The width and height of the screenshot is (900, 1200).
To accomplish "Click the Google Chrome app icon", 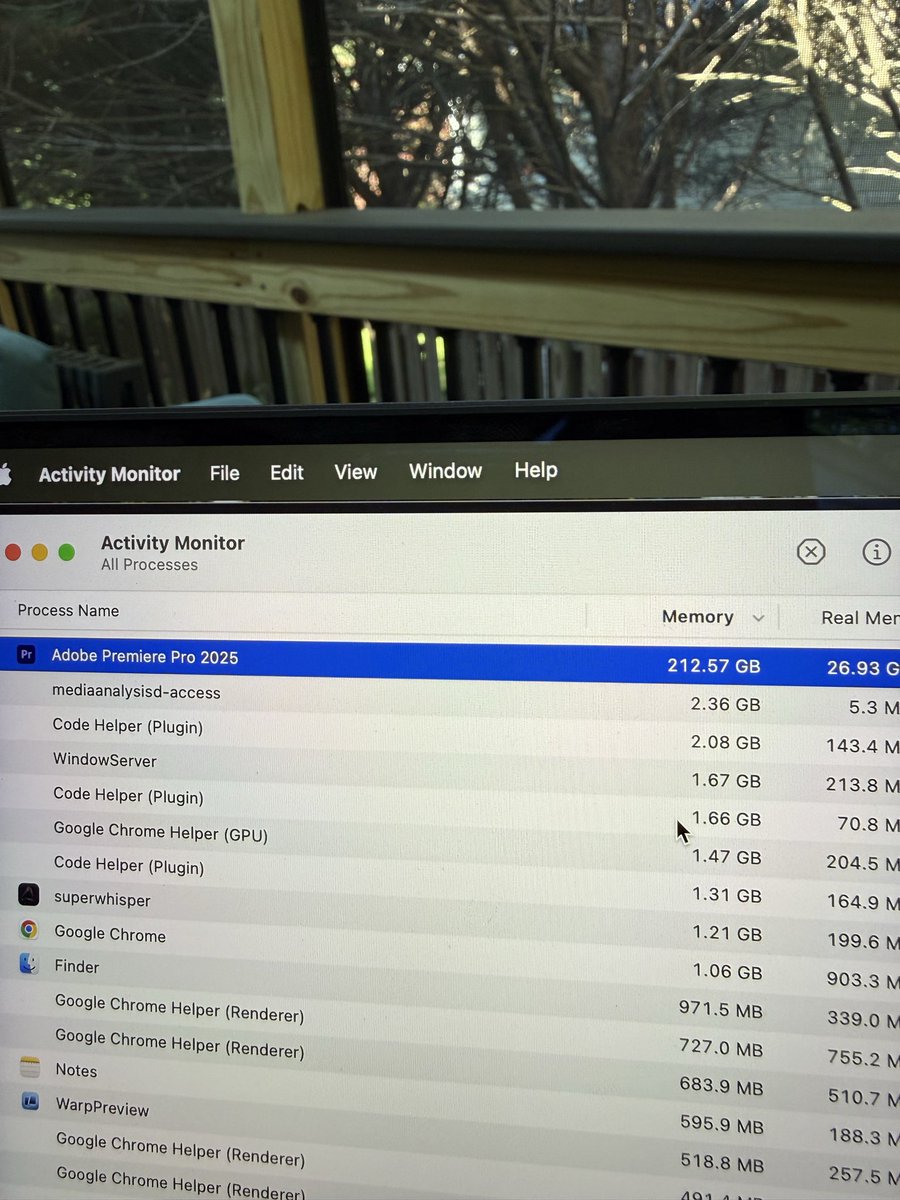I will [29, 930].
